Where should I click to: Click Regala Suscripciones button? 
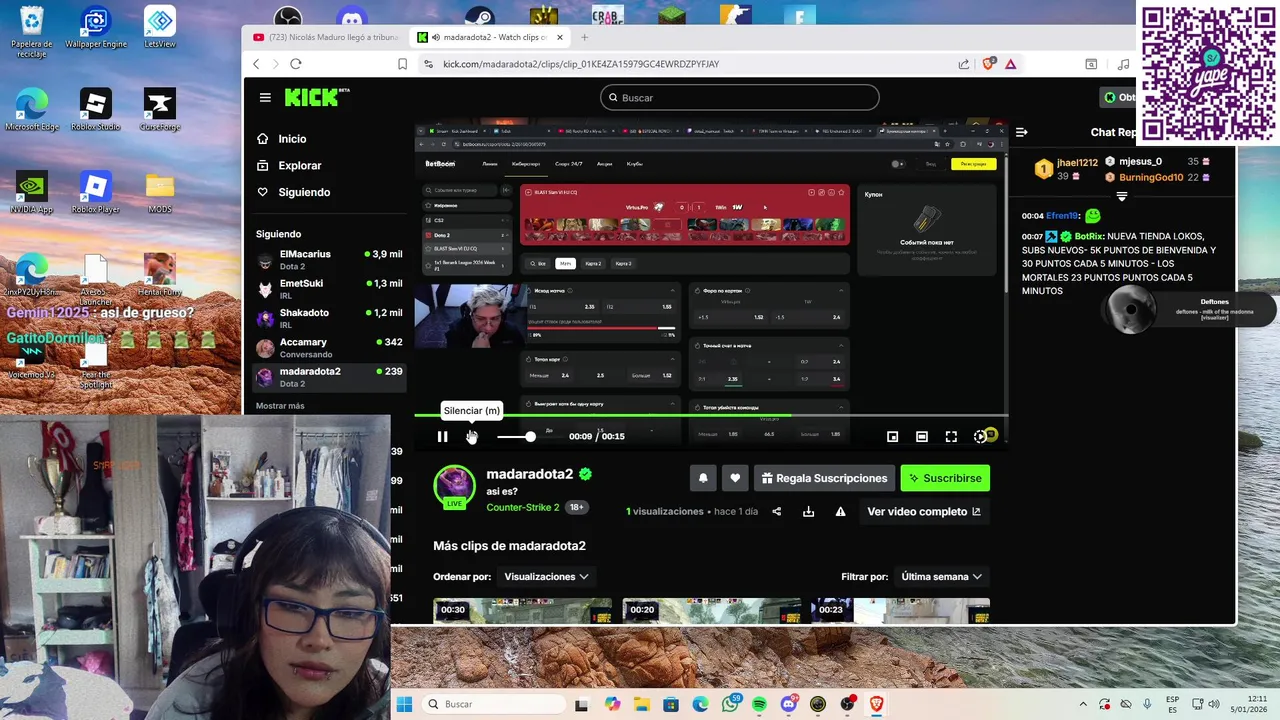[824, 478]
